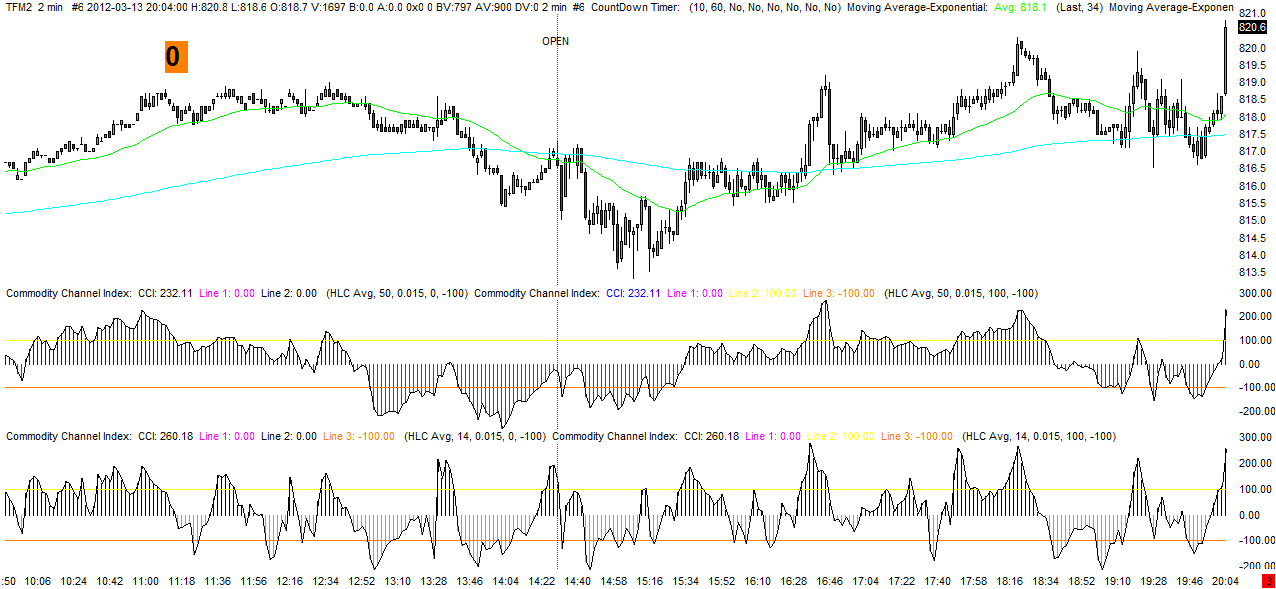
Task: Click the 10:06 time axis label
Action: pos(37,581)
